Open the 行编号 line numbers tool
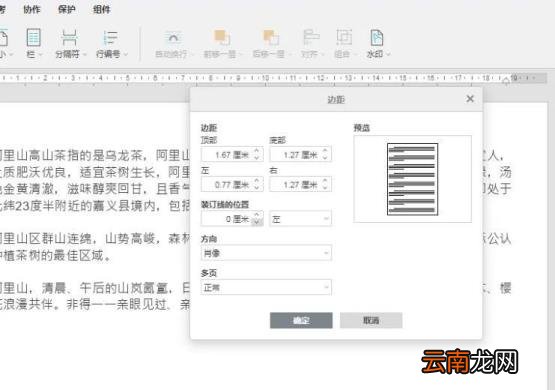 click(x=111, y=43)
